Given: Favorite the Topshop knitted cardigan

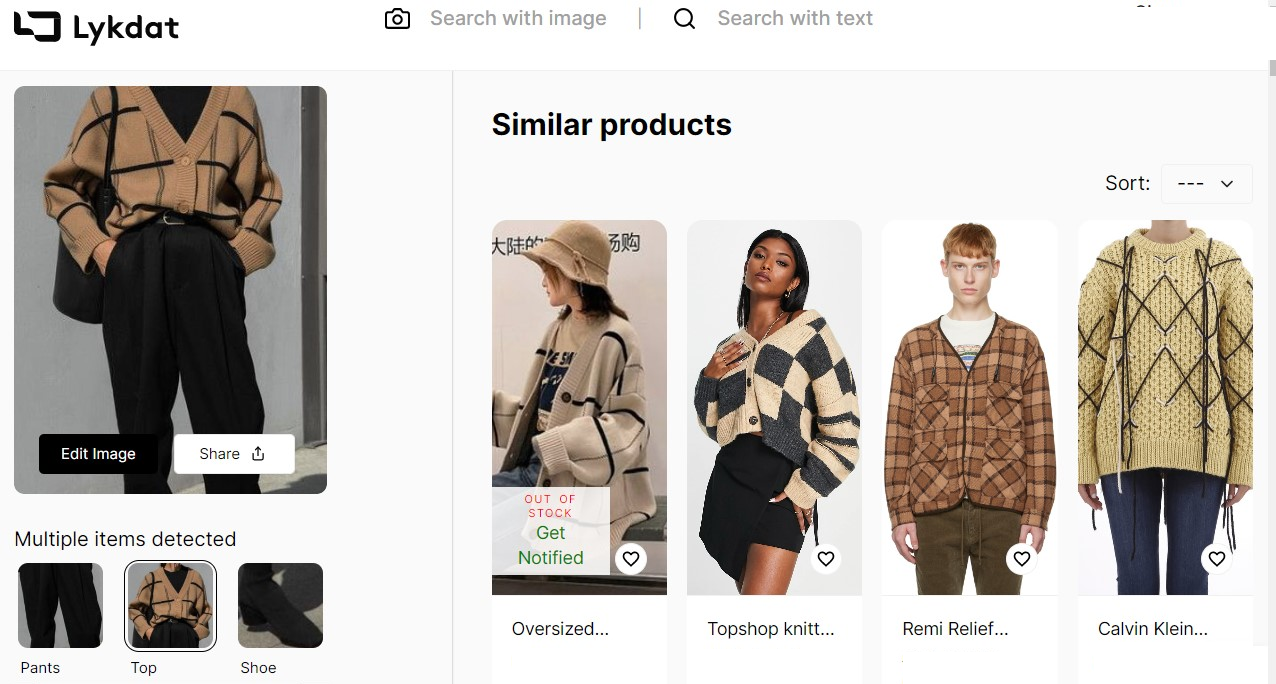Looking at the screenshot, I should [826, 559].
